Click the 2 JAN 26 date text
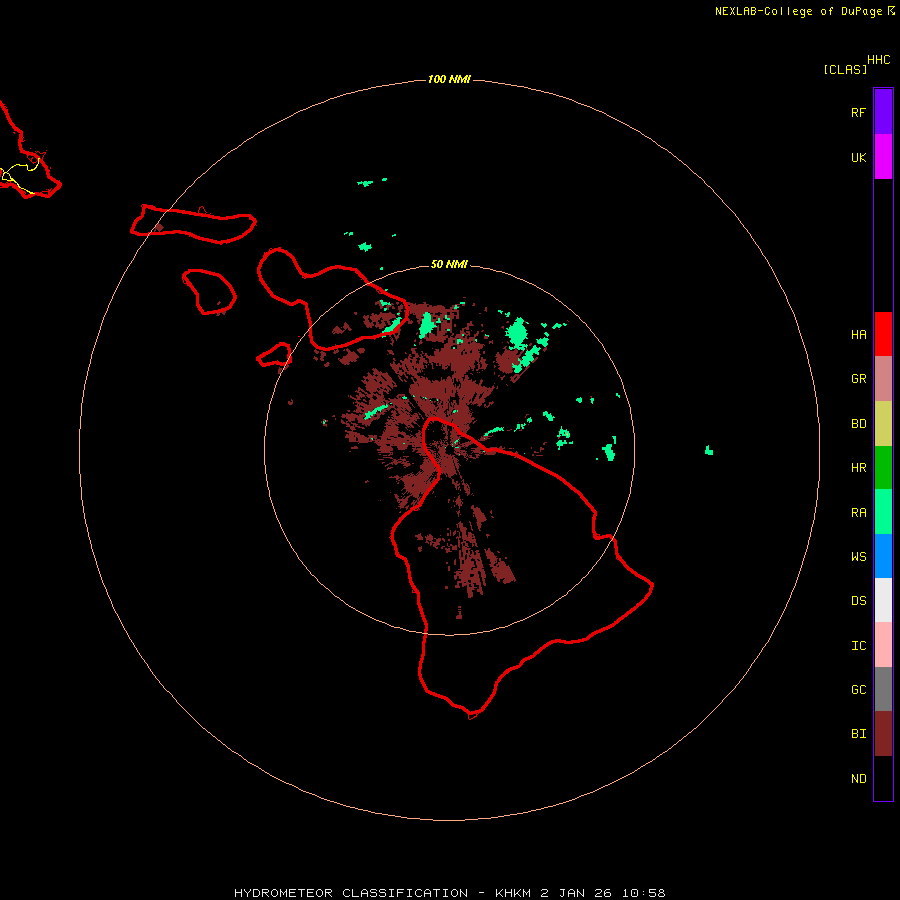 [x=578, y=893]
